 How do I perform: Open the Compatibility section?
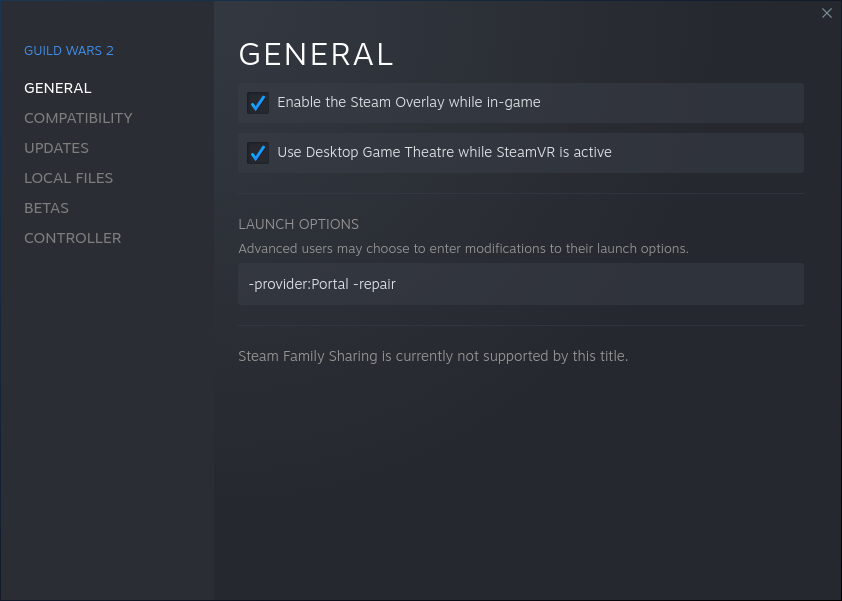coord(78,118)
